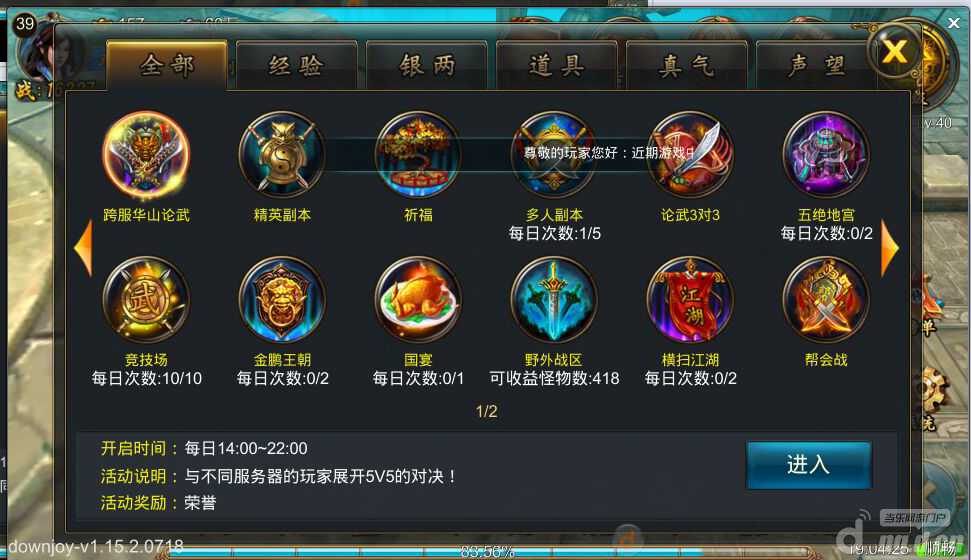Switch to the 经验 tab
Viewport: 971px width, 560px height.
[297, 66]
